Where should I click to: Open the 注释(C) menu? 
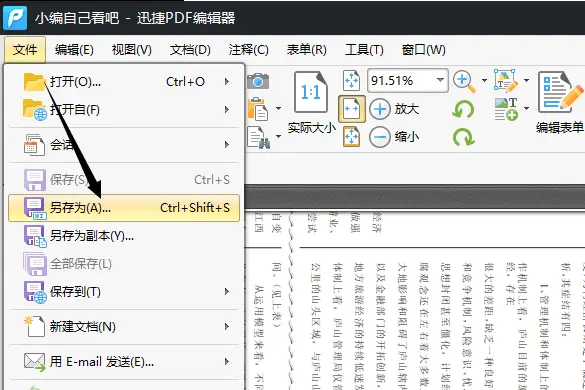248,50
